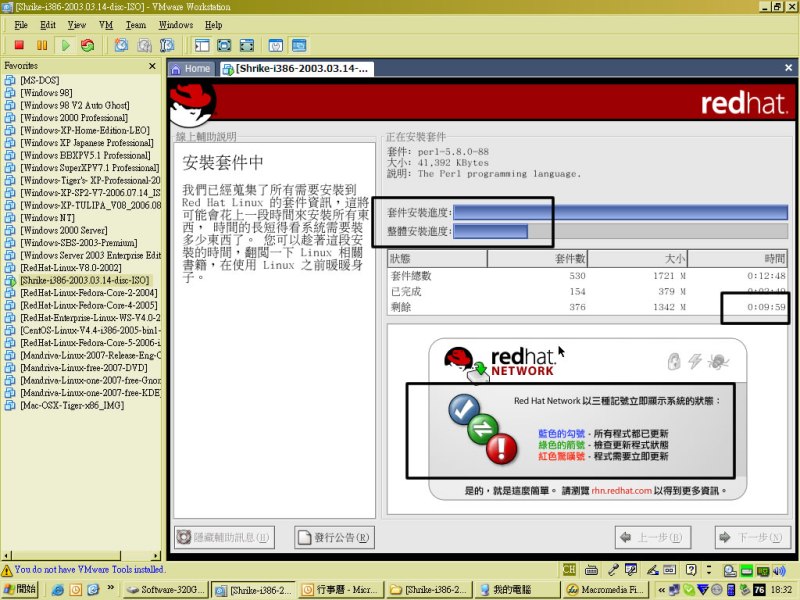Click the CH language bar indicator
The height and width of the screenshot is (600, 800).
pyautogui.click(x=568, y=570)
